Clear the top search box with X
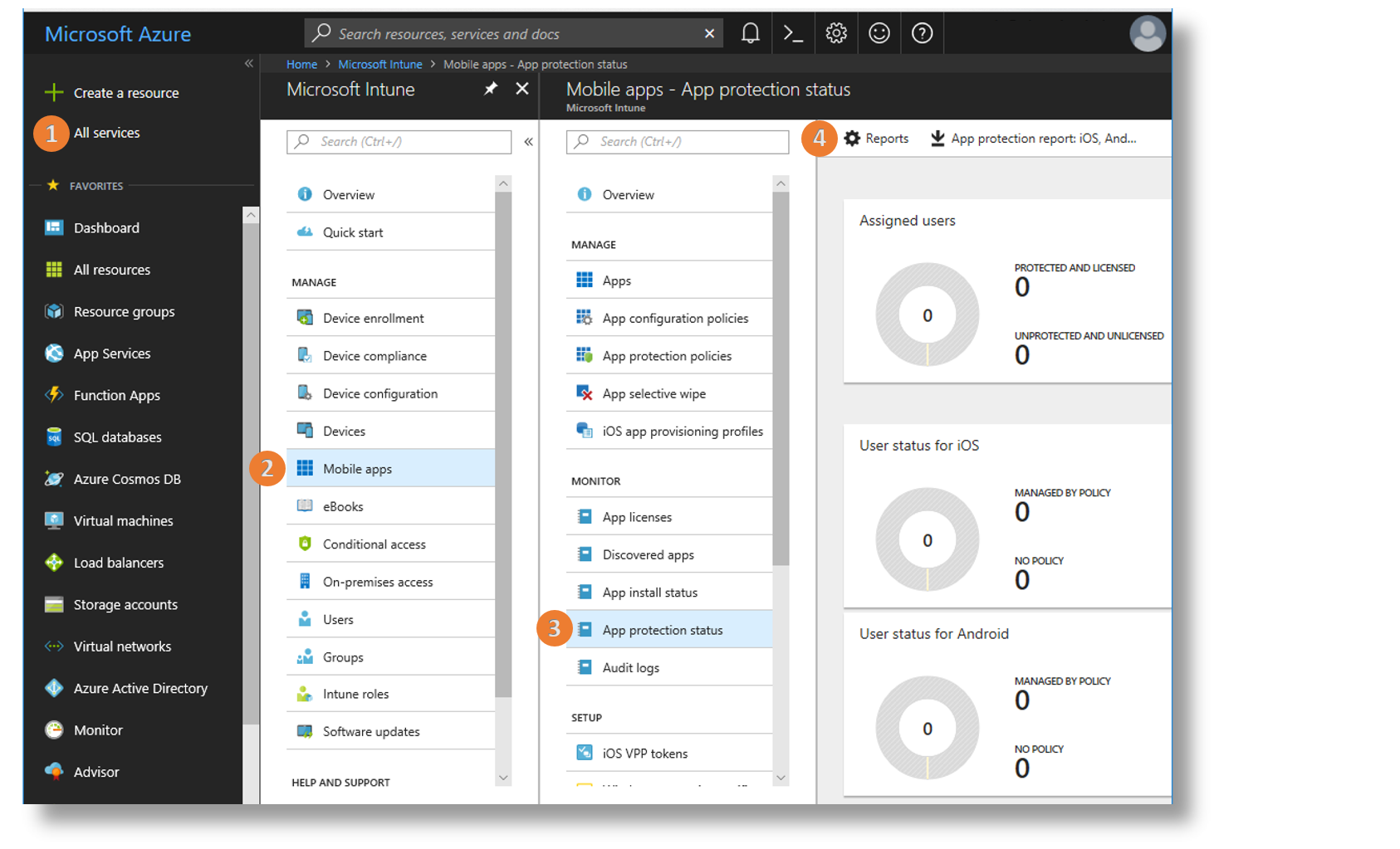 tap(709, 34)
